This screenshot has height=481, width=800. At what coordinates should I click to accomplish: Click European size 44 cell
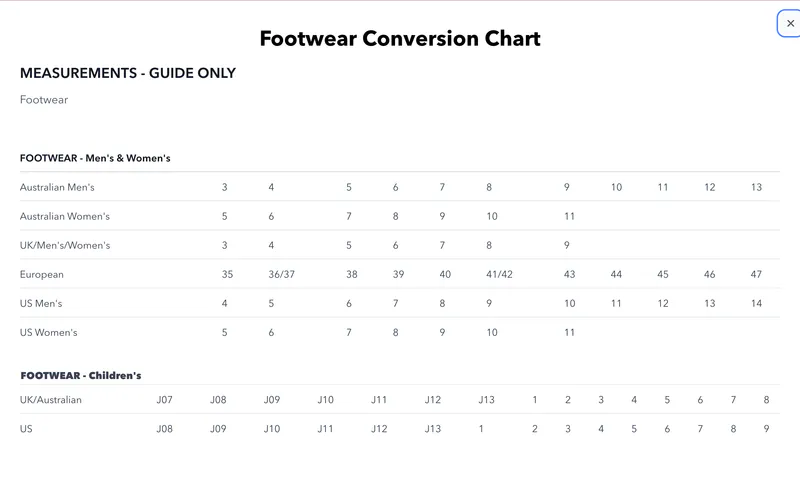pyautogui.click(x=616, y=274)
